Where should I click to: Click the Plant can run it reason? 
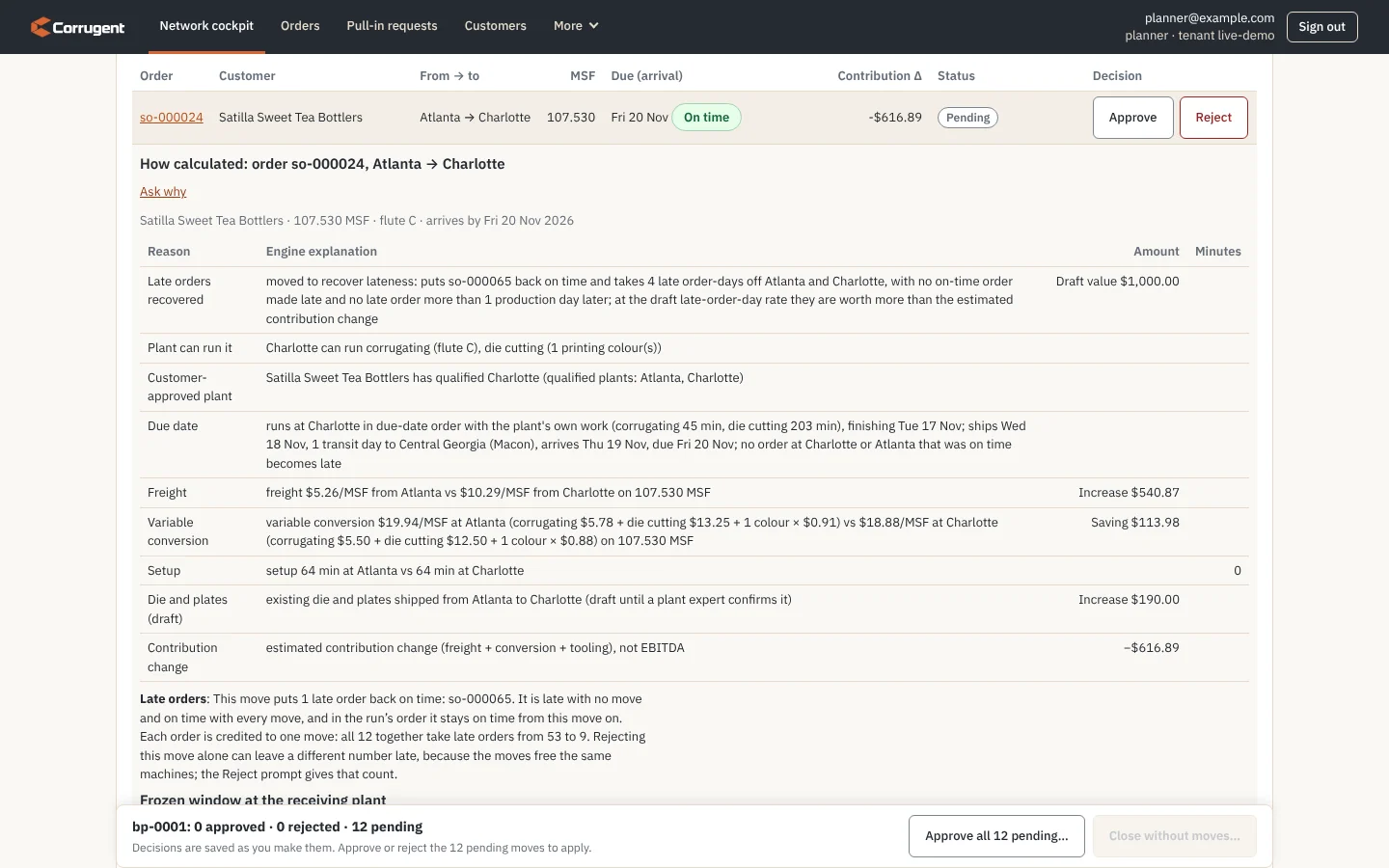pyautogui.click(x=190, y=348)
